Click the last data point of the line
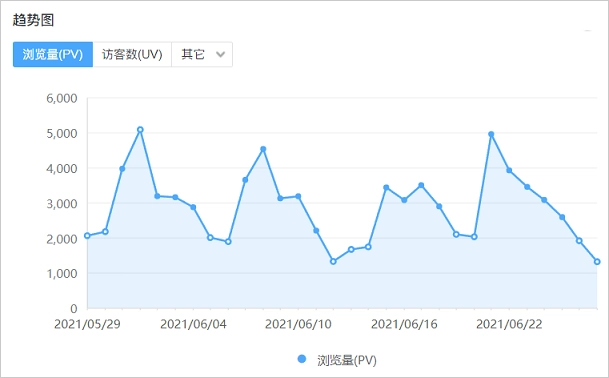 tap(597, 262)
